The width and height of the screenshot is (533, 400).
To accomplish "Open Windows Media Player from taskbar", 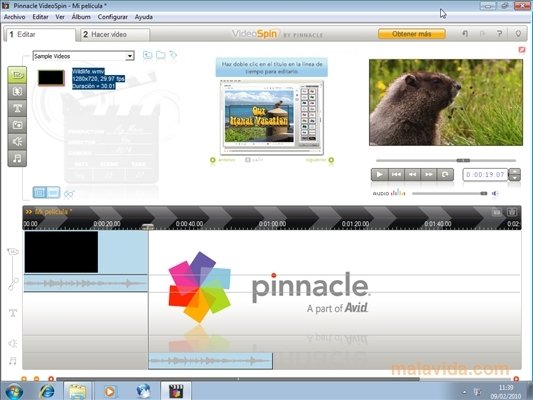I will coord(109,391).
